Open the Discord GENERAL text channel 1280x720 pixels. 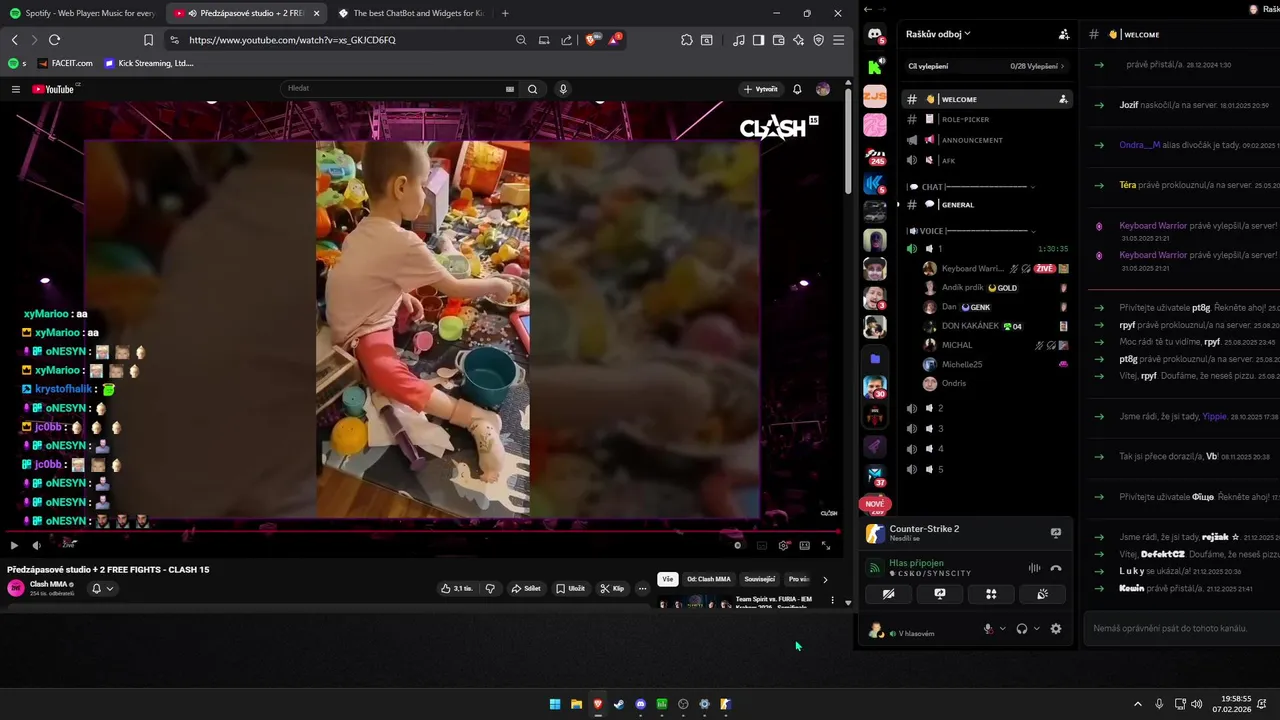(x=986, y=204)
